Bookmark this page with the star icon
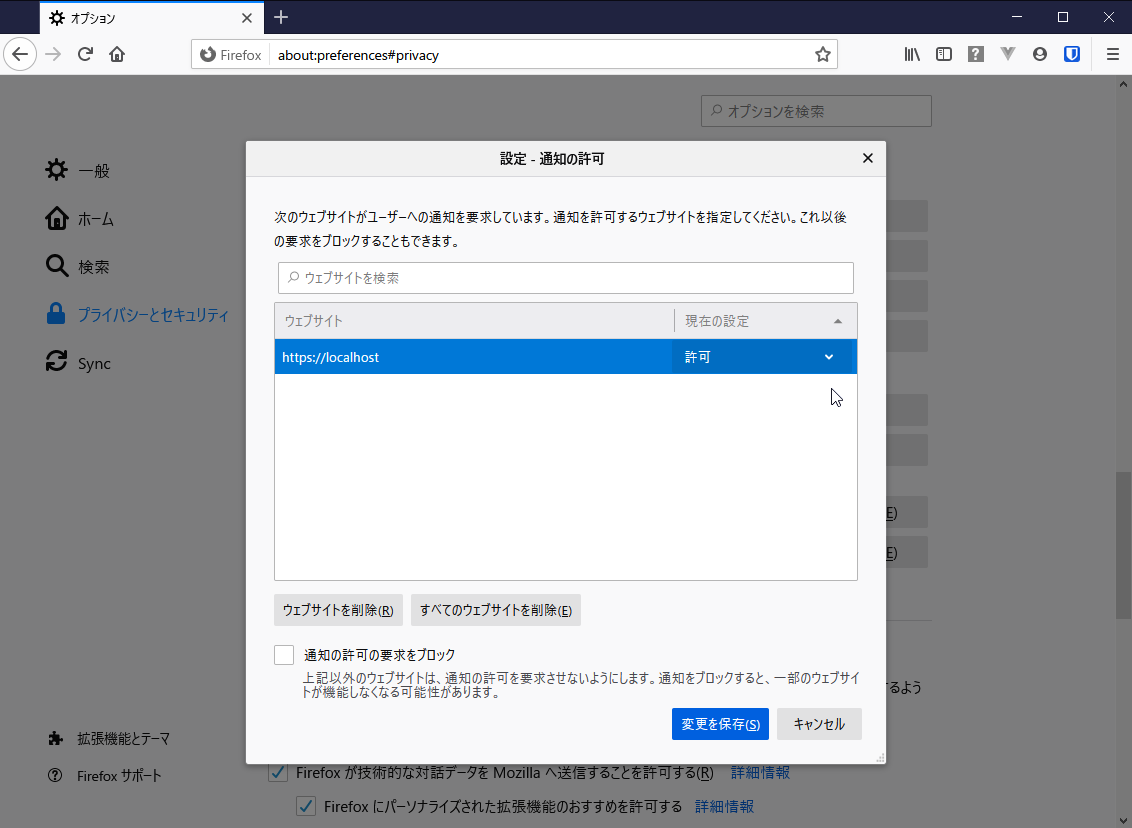Image resolution: width=1132 pixels, height=828 pixels. tap(822, 55)
